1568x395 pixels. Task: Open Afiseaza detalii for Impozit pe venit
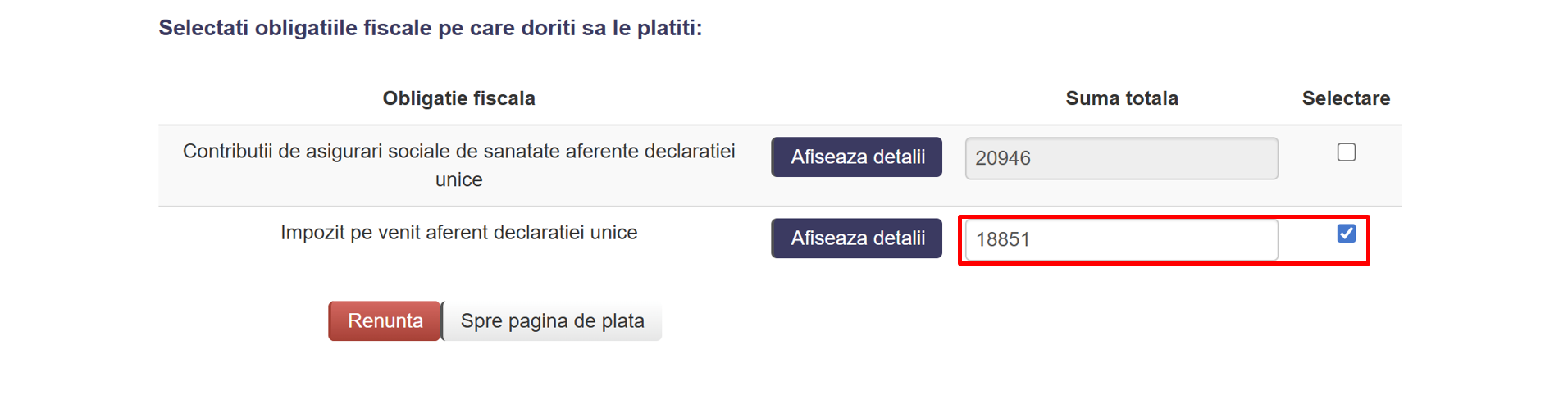(856, 238)
